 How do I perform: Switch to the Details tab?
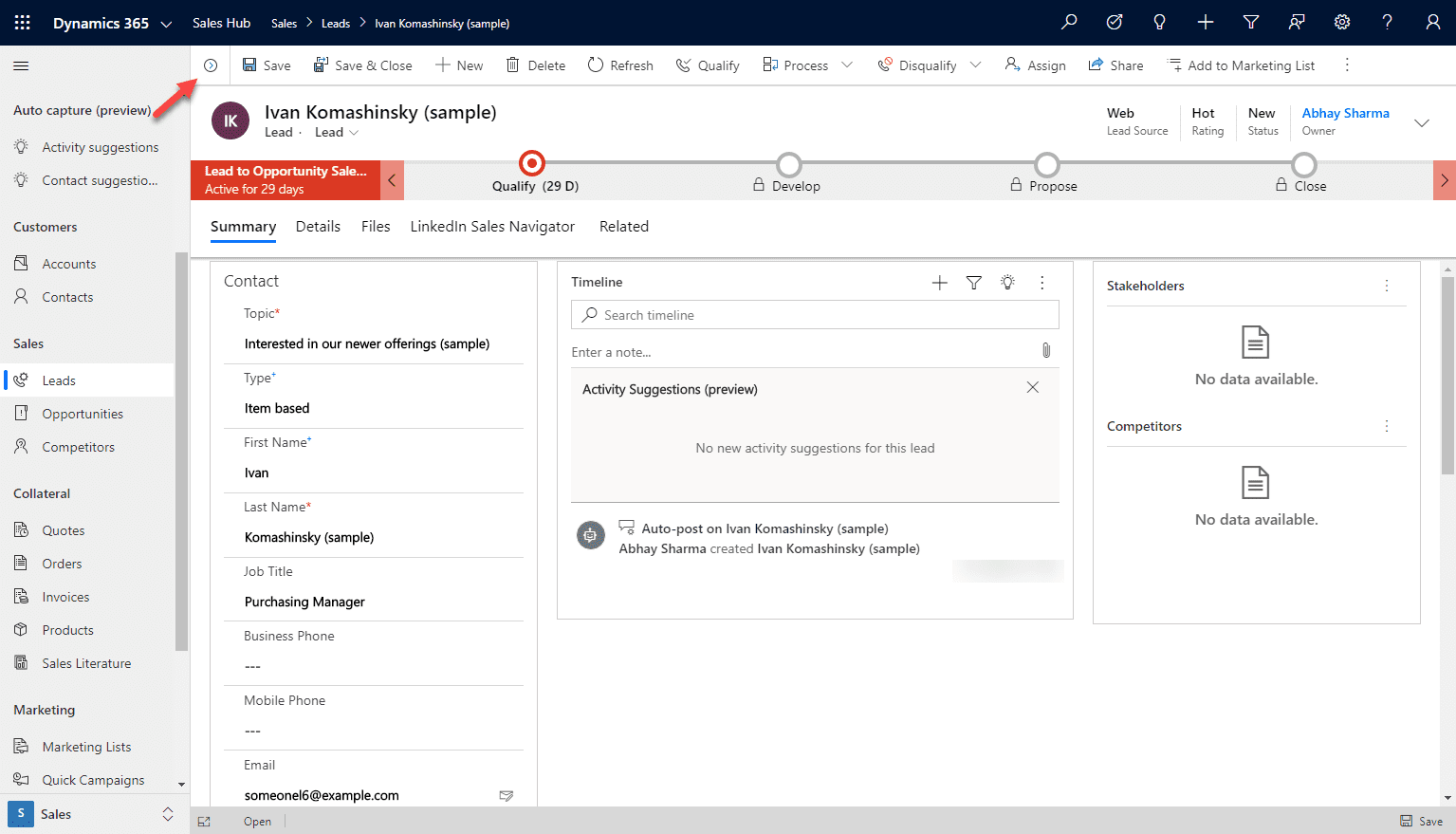pos(318,226)
